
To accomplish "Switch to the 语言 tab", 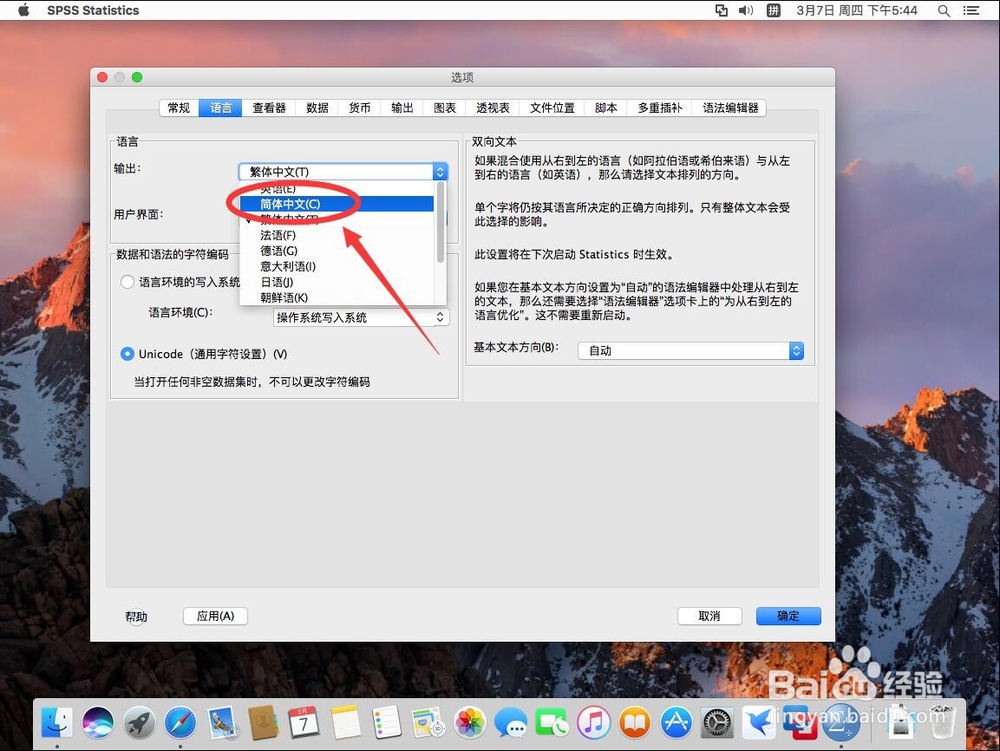I will [x=221, y=108].
